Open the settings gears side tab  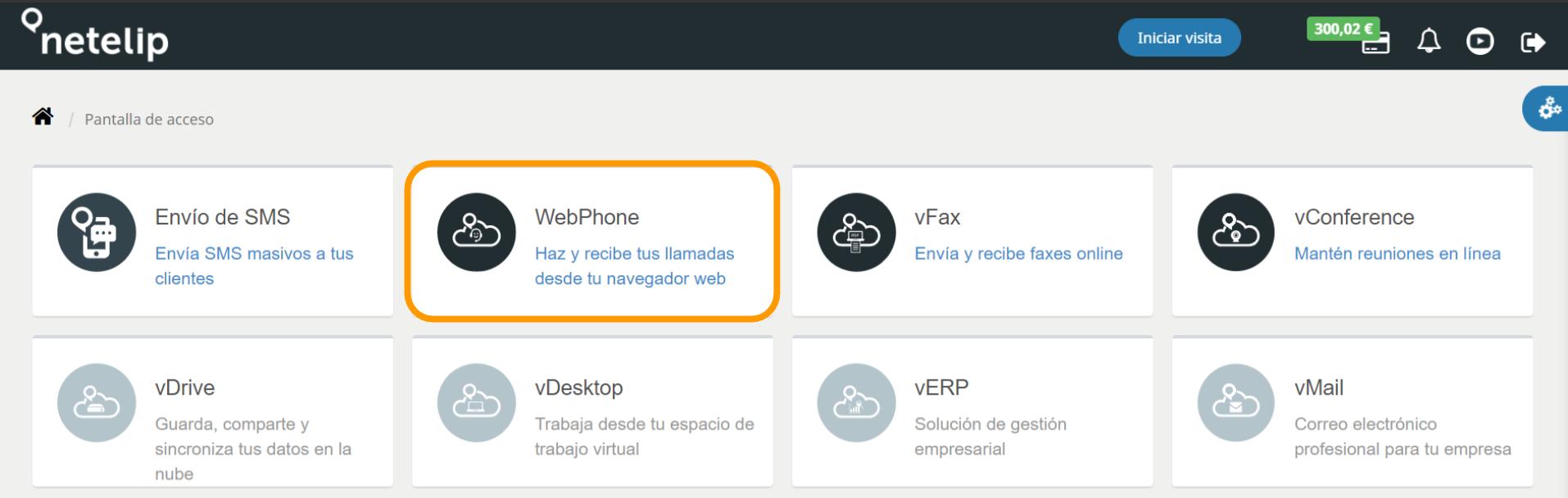pyautogui.click(x=1547, y=108)
